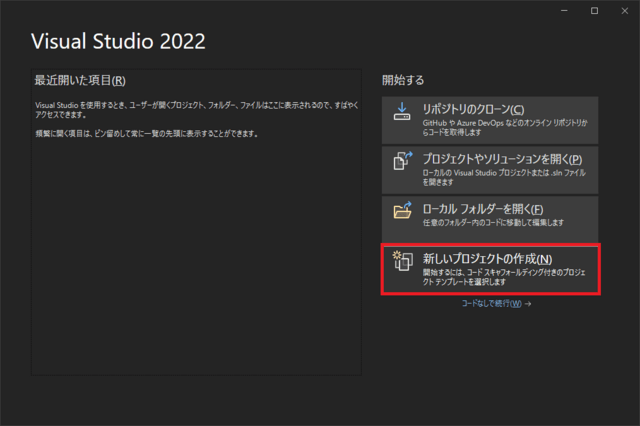Click the open project or solution icon
This screenshot has height=426, width=640.
(x=402, y=164)
